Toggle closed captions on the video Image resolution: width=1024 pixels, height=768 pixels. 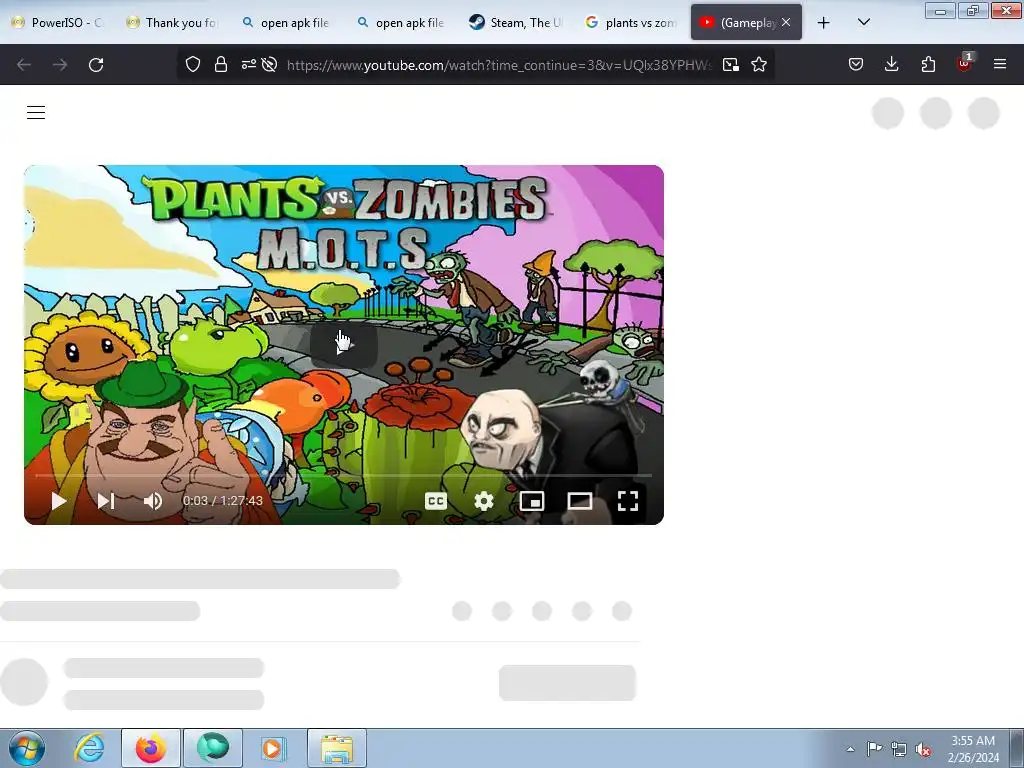436,501
